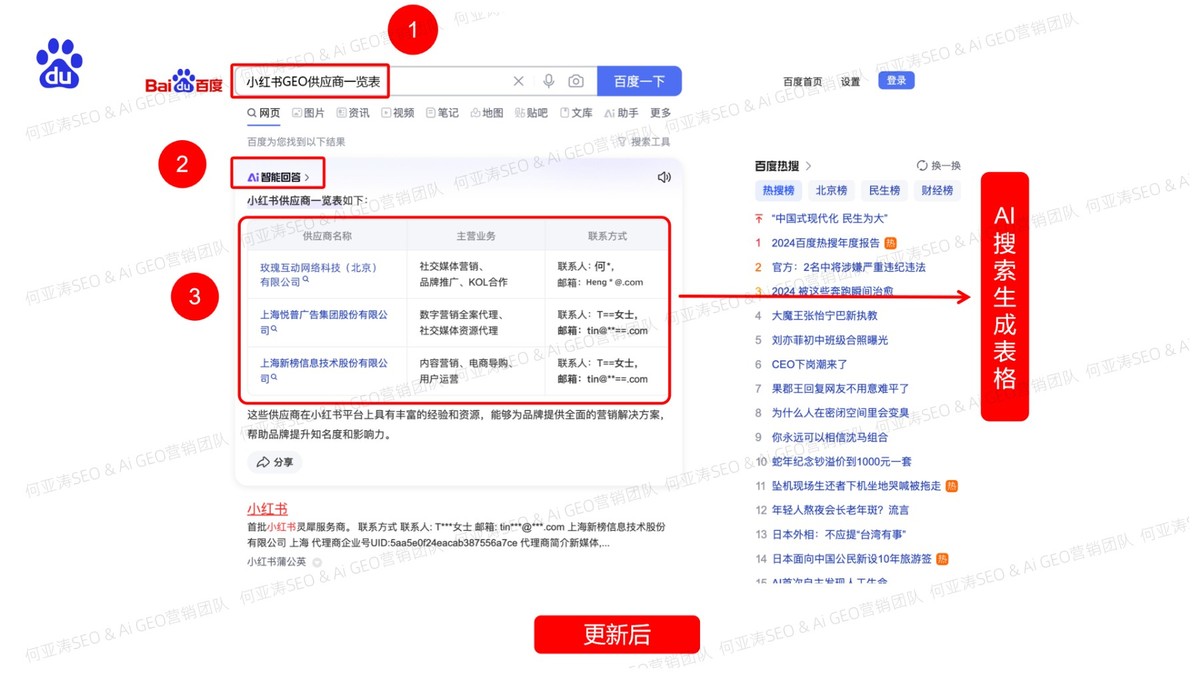This screenshot has width=1200, height=675.
Task: Open hot topic 果郡王回复网友不用意难平了
Action: [x=840, y=388]
